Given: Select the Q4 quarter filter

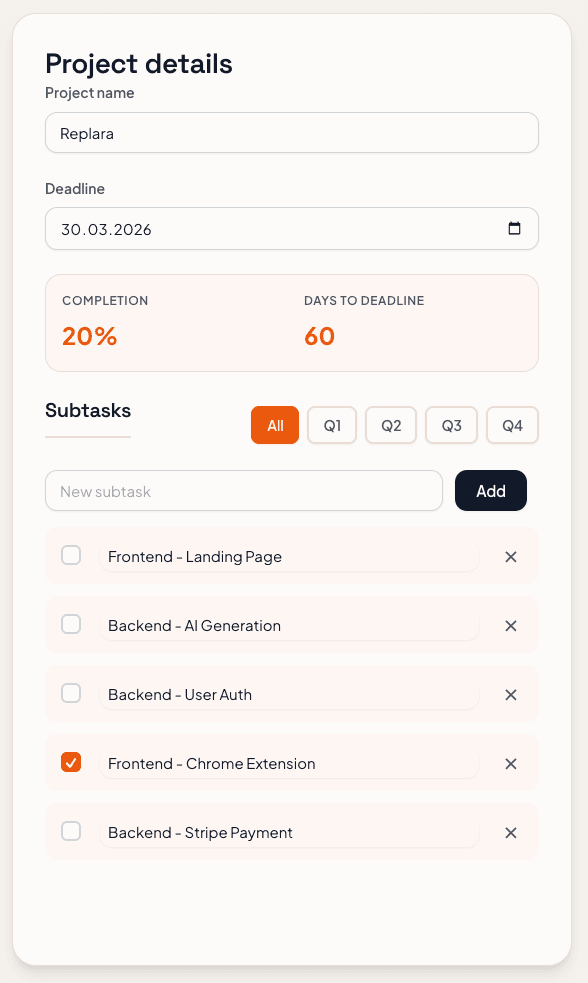Looking at the screenshot, I should point(512,424).
